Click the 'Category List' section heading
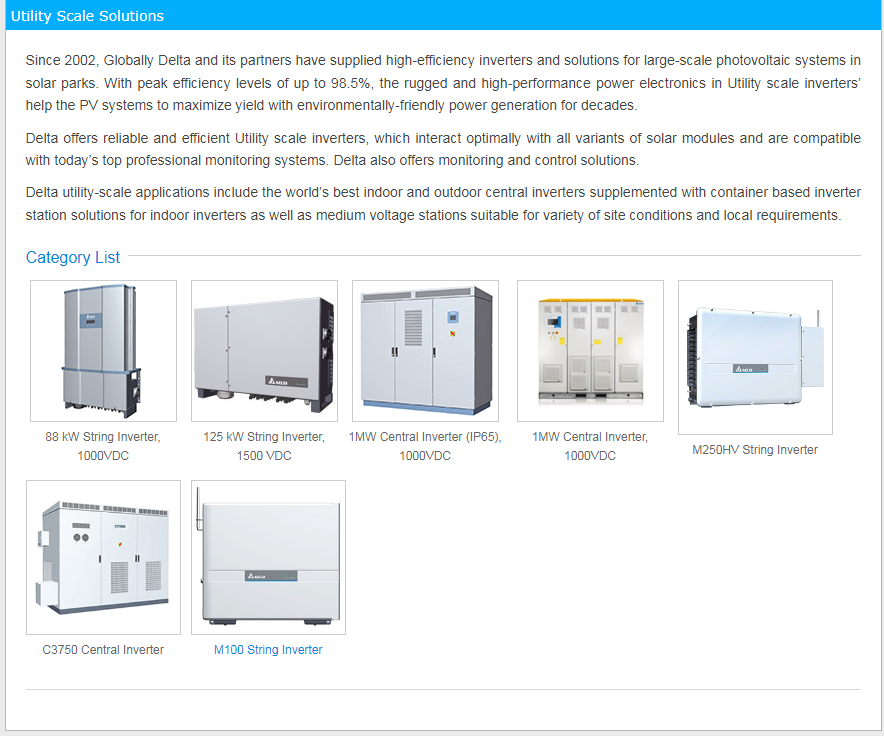884x736 pixels. pos(73,257)
